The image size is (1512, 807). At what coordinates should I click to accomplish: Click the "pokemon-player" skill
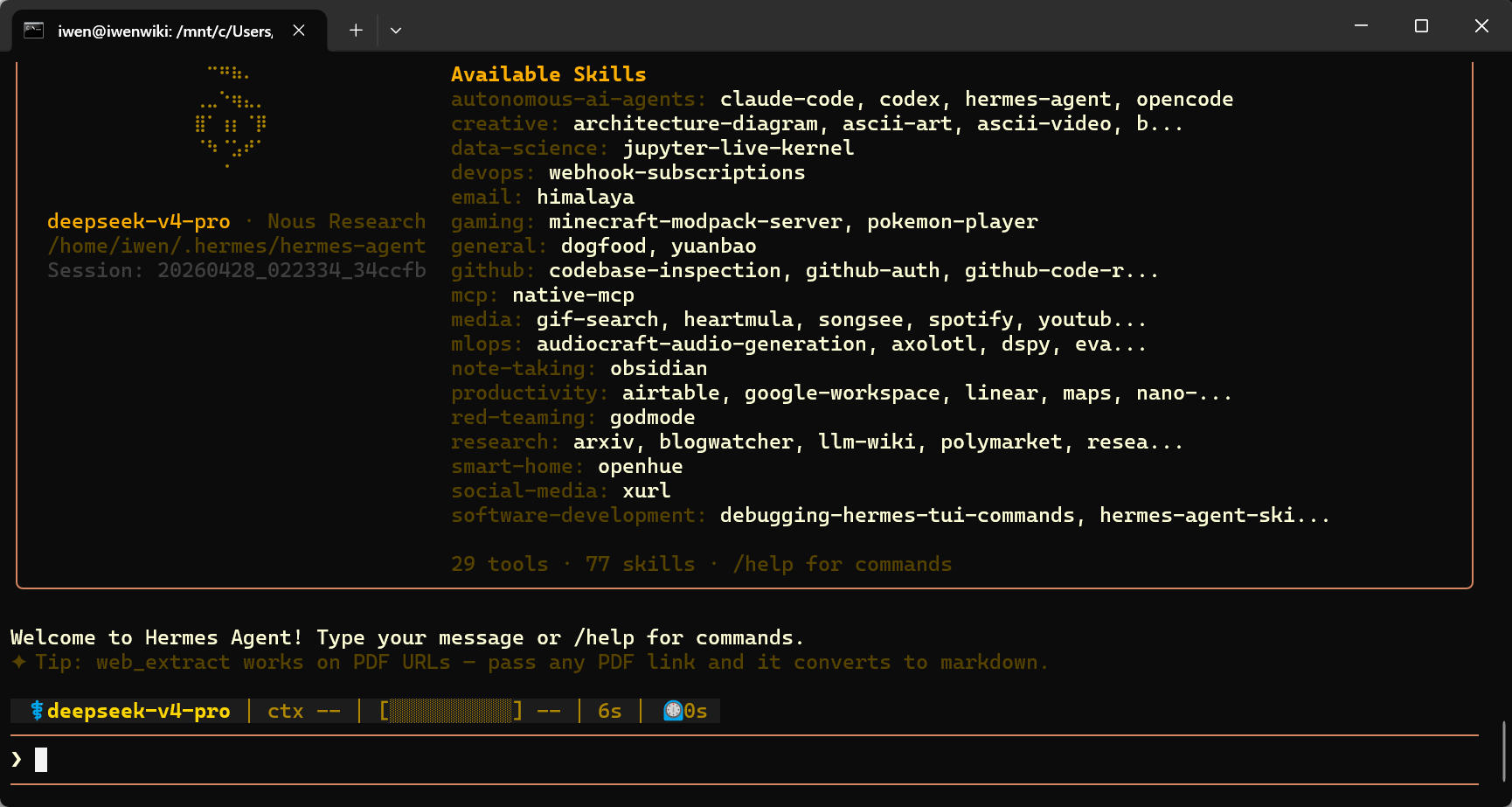(x=953, y=221)
